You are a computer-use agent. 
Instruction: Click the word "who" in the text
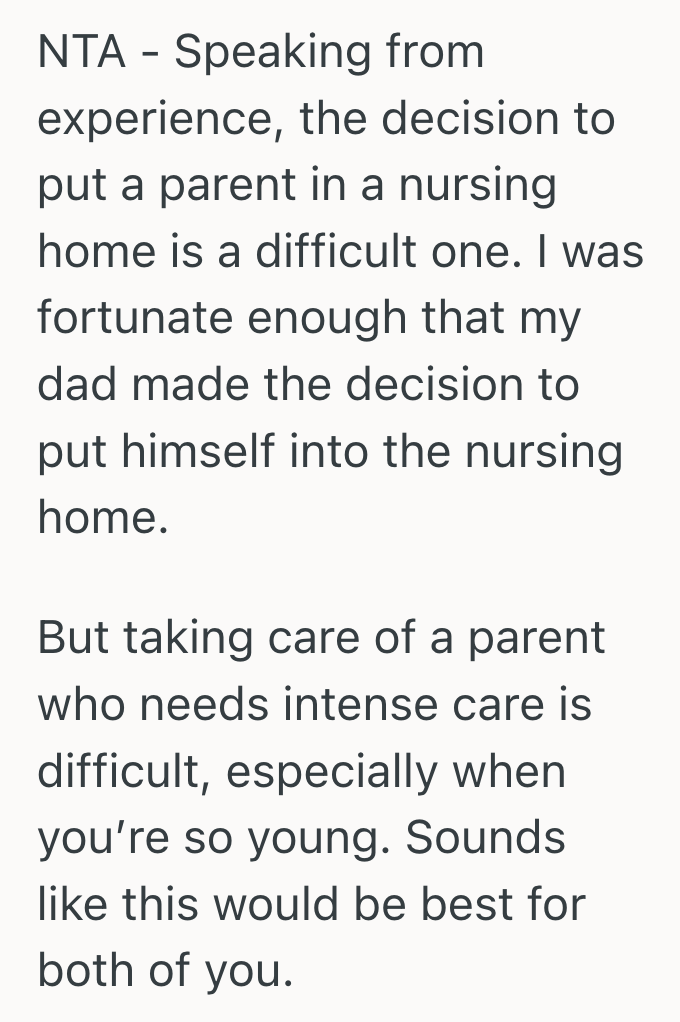(x=79, y=704)
